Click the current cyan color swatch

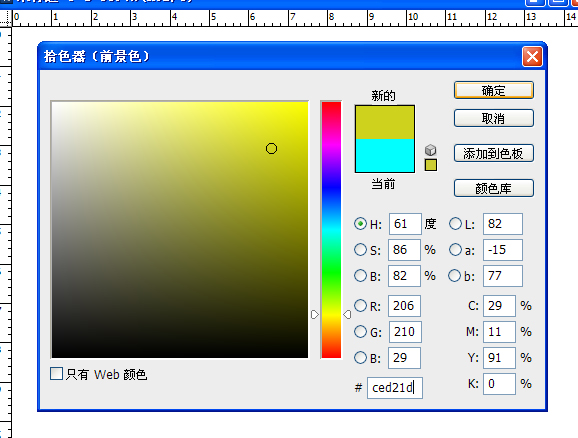[385, 156]
